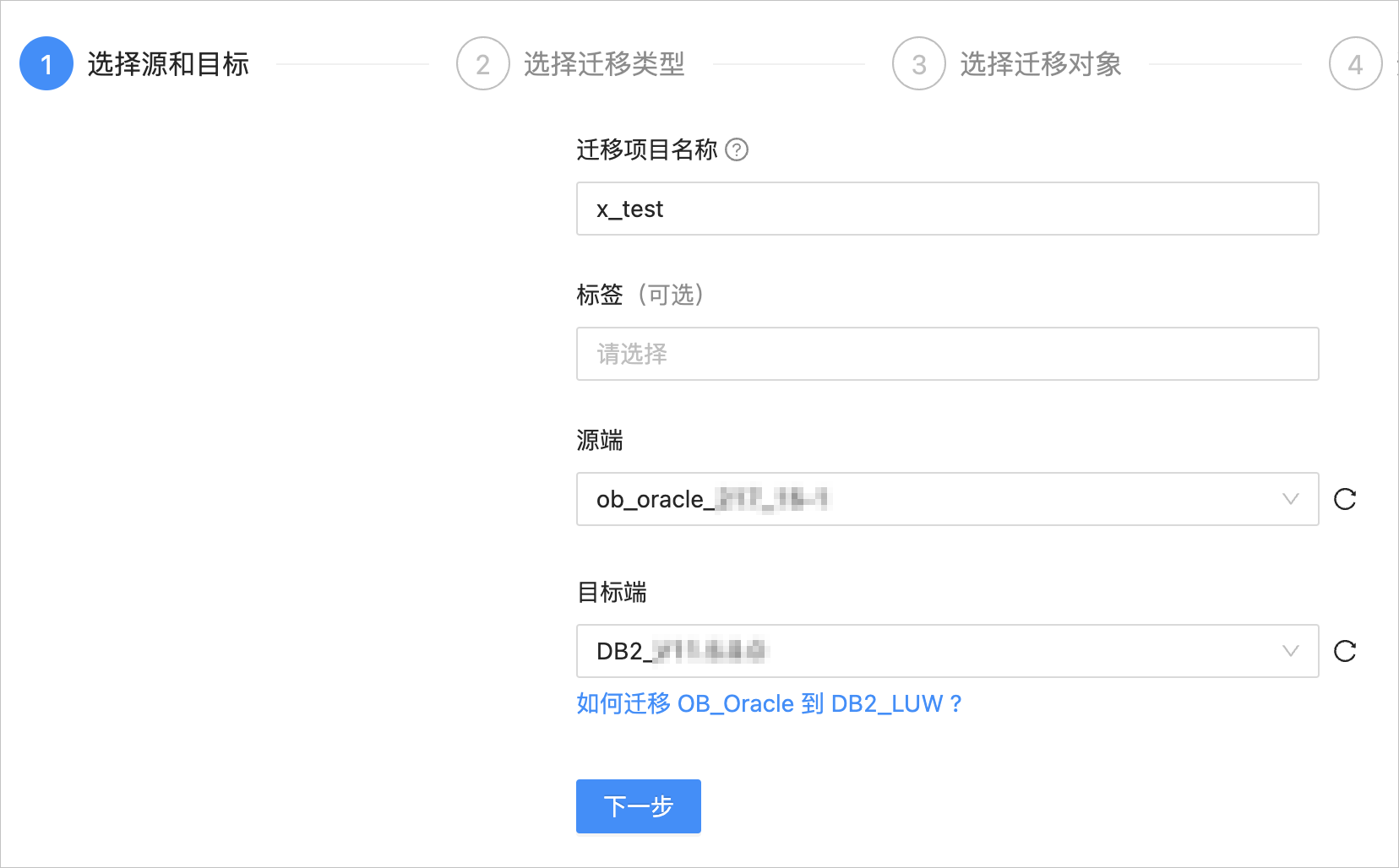
Task: Open the 标签 请选择 selector
Action: 947,354
